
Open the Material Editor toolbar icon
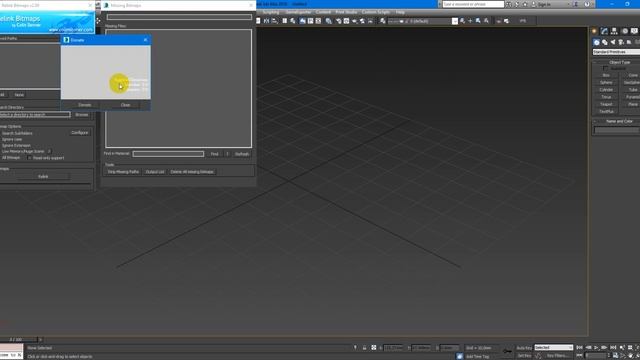(x=329, y=21)
